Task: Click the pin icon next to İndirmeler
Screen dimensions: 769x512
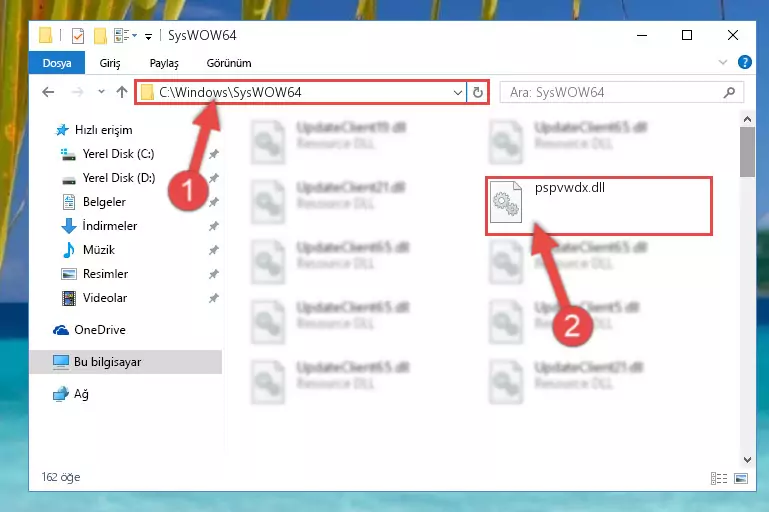Action: (213, 226)
